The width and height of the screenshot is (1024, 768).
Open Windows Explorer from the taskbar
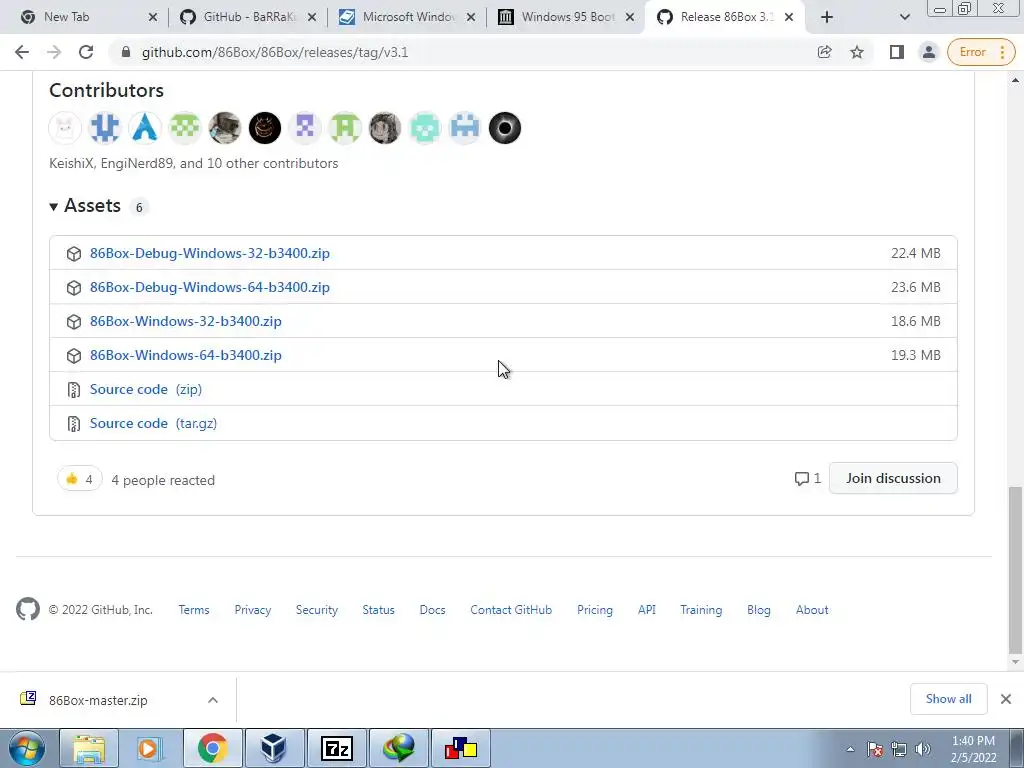pyautogui.click(x=89, y=748)
